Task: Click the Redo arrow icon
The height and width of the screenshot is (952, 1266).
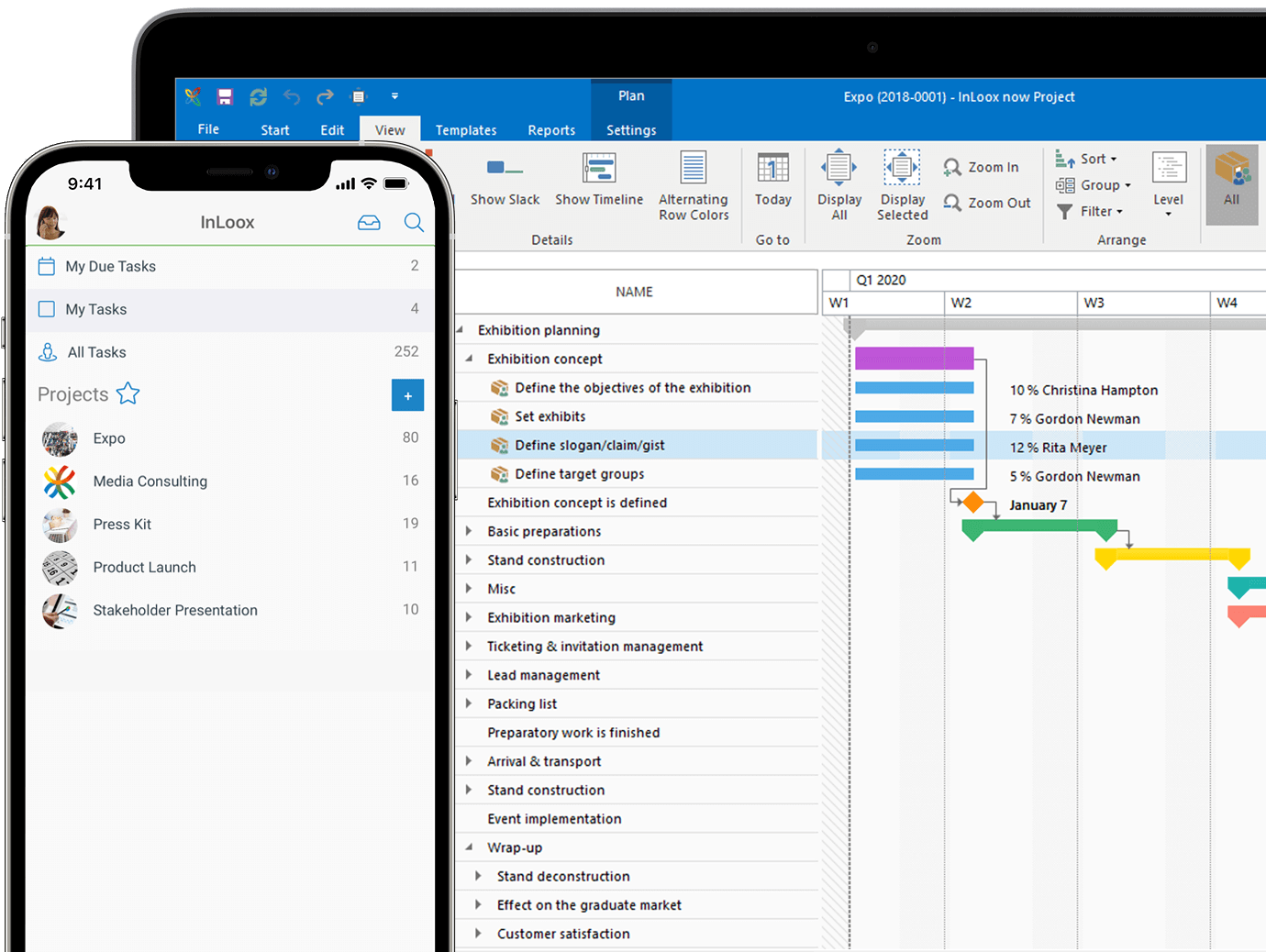Action: (x=325, y=96)
